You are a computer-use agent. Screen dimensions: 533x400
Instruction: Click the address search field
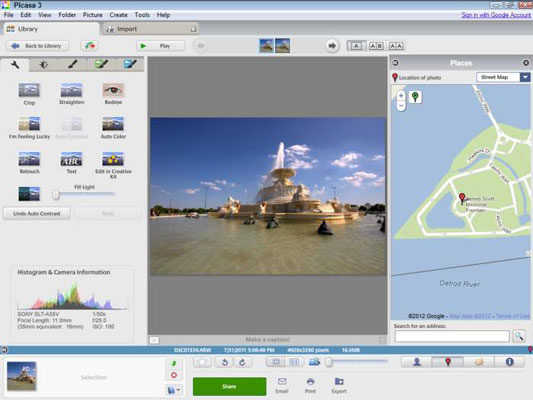coord(452,336)
